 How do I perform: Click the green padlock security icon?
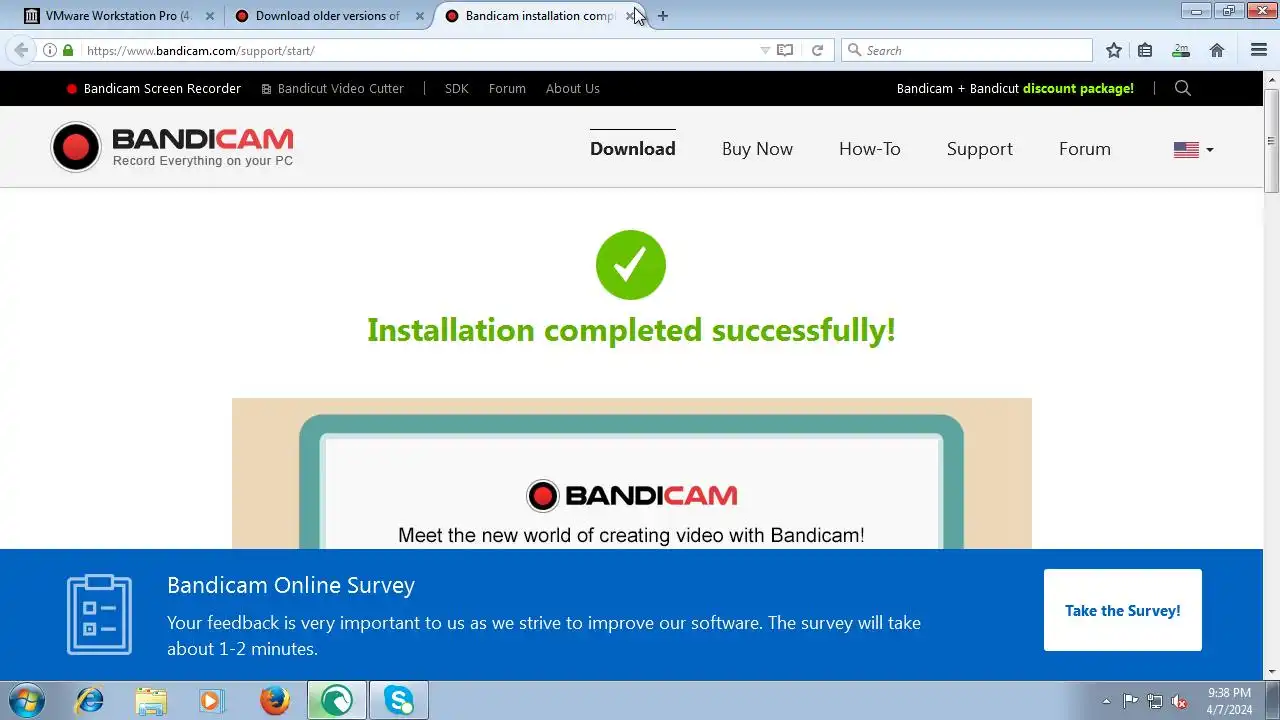68,50
